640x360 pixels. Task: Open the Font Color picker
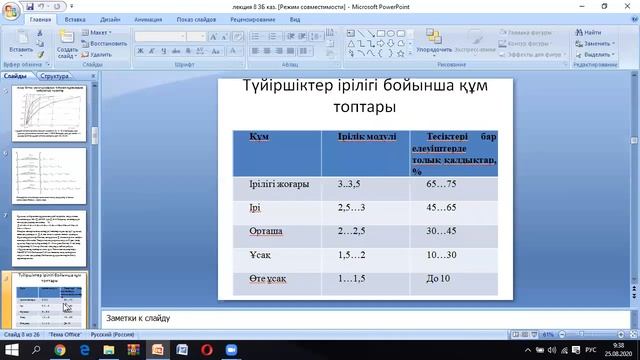click(x=235, y=51)
